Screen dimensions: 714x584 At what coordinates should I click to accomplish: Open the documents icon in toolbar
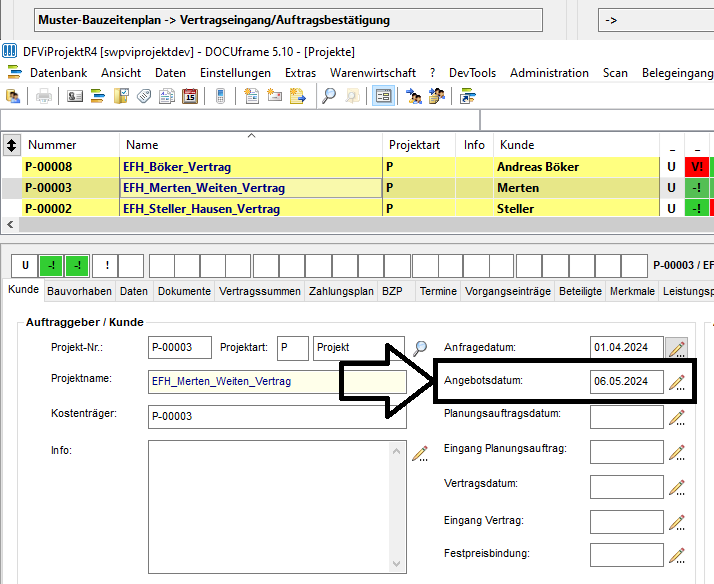tap(167, 96)
